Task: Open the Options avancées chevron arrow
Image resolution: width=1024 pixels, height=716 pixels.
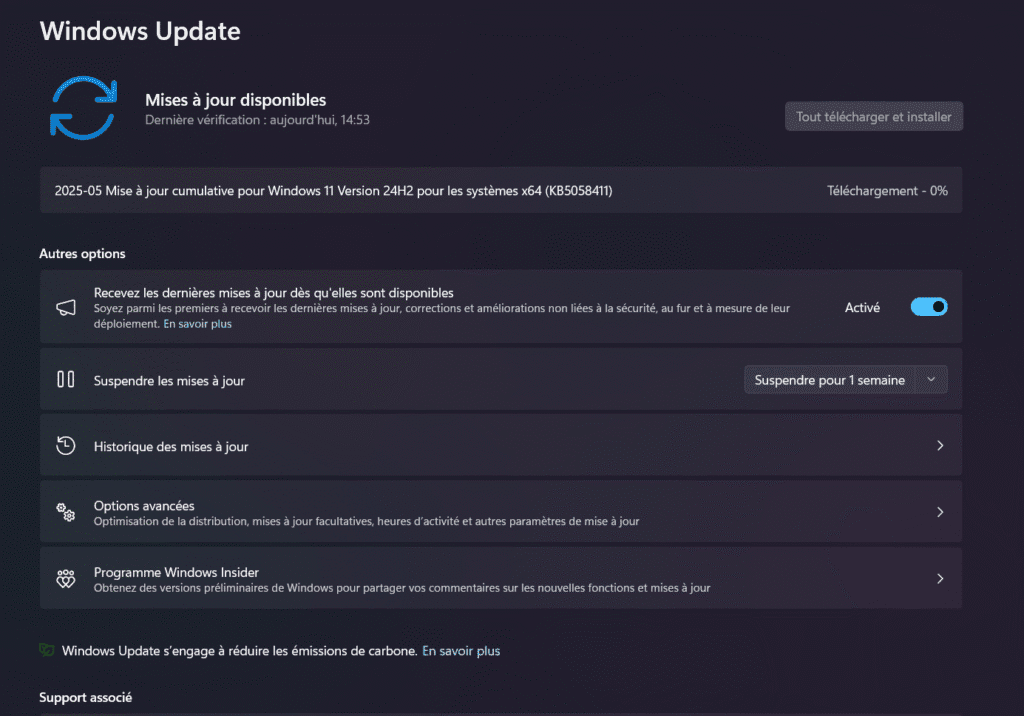Action: (940, 512)
